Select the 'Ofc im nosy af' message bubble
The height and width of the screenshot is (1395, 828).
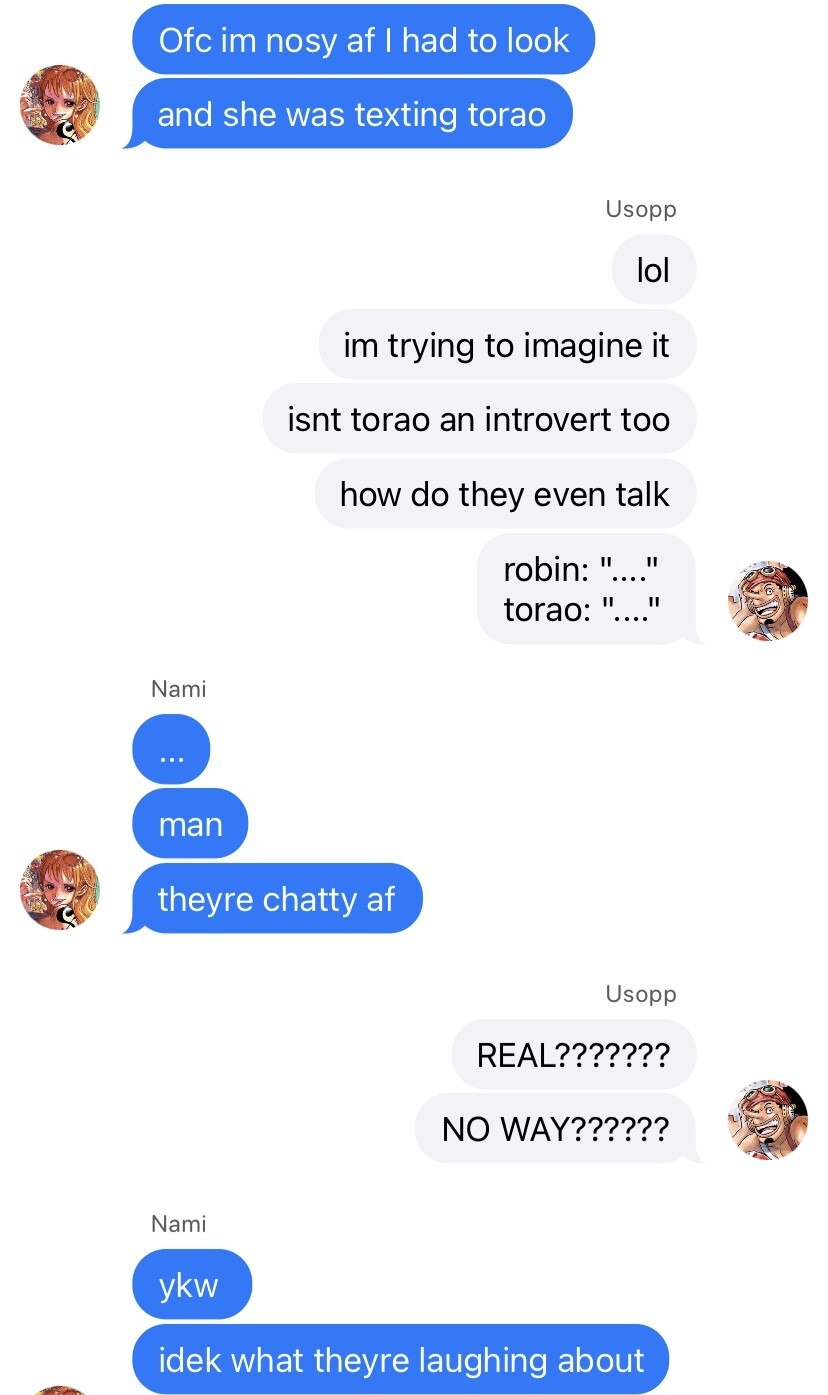tap(364, 40)
